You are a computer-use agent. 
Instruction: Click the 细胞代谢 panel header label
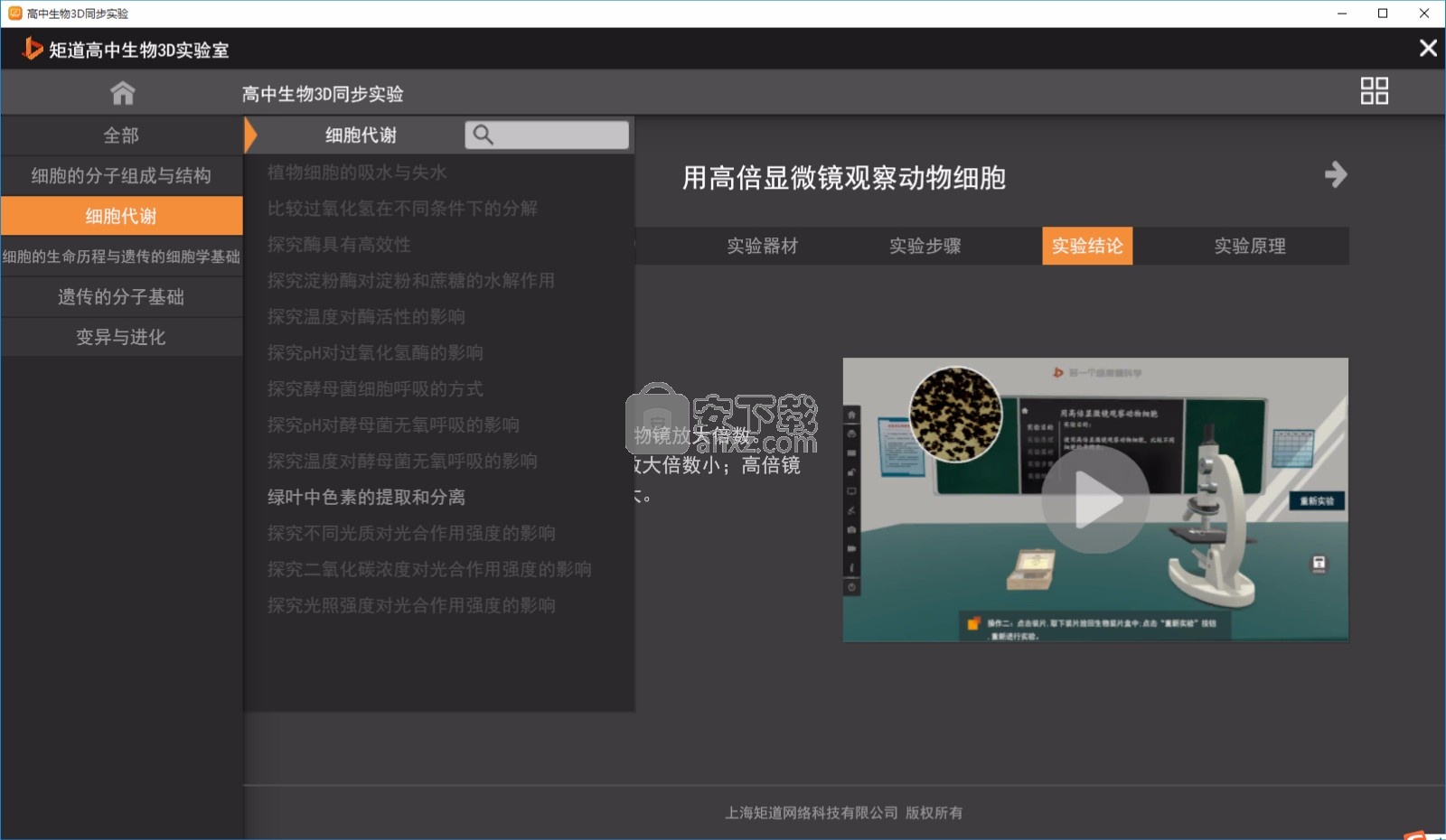point(361,135)
